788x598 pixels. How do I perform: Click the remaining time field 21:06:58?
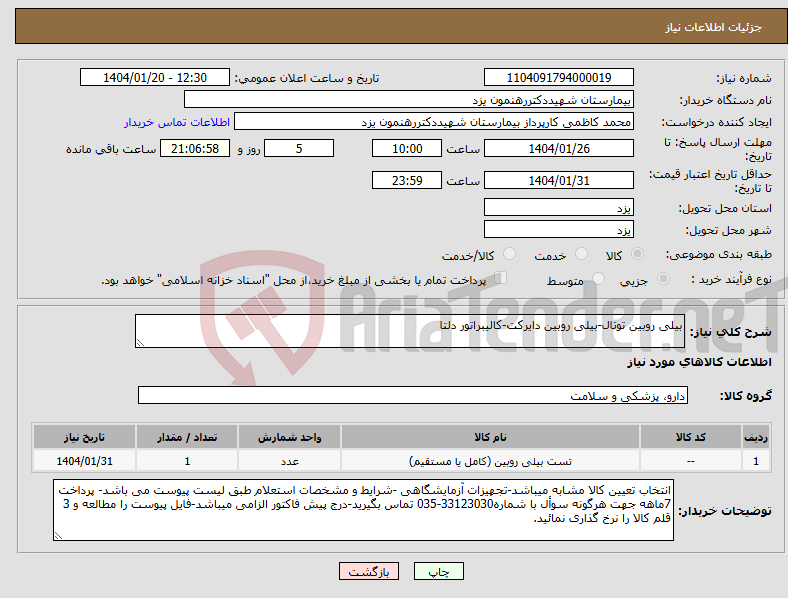[195, 148]
